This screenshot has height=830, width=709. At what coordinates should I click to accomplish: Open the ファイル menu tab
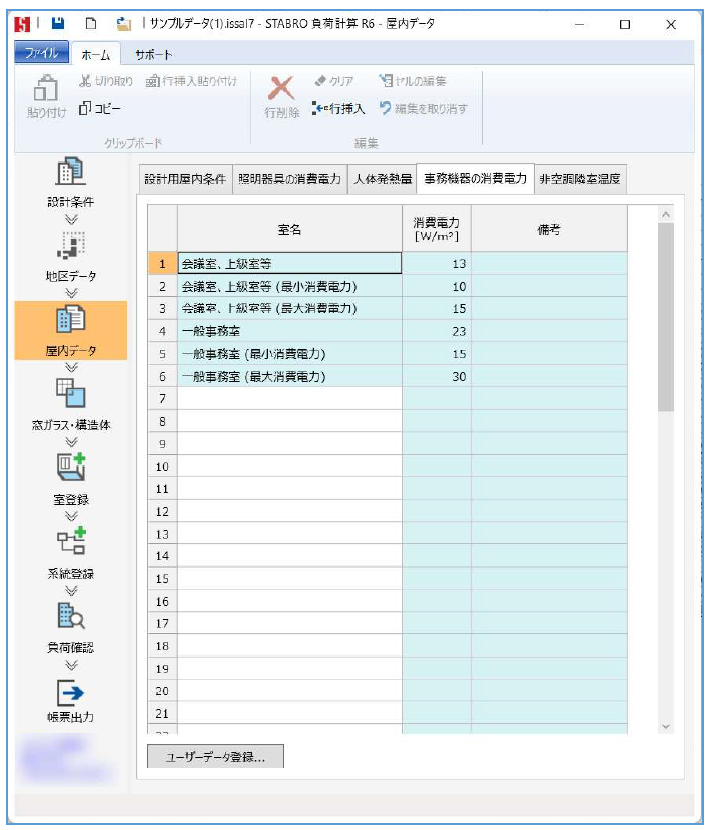click(42, 54)
